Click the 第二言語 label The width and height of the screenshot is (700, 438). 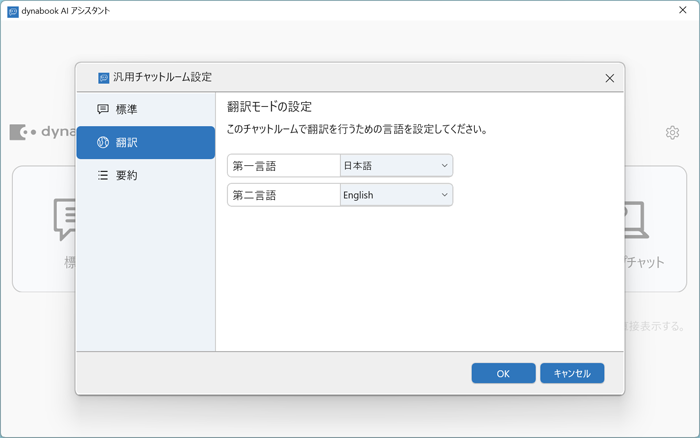pos(254,195)
